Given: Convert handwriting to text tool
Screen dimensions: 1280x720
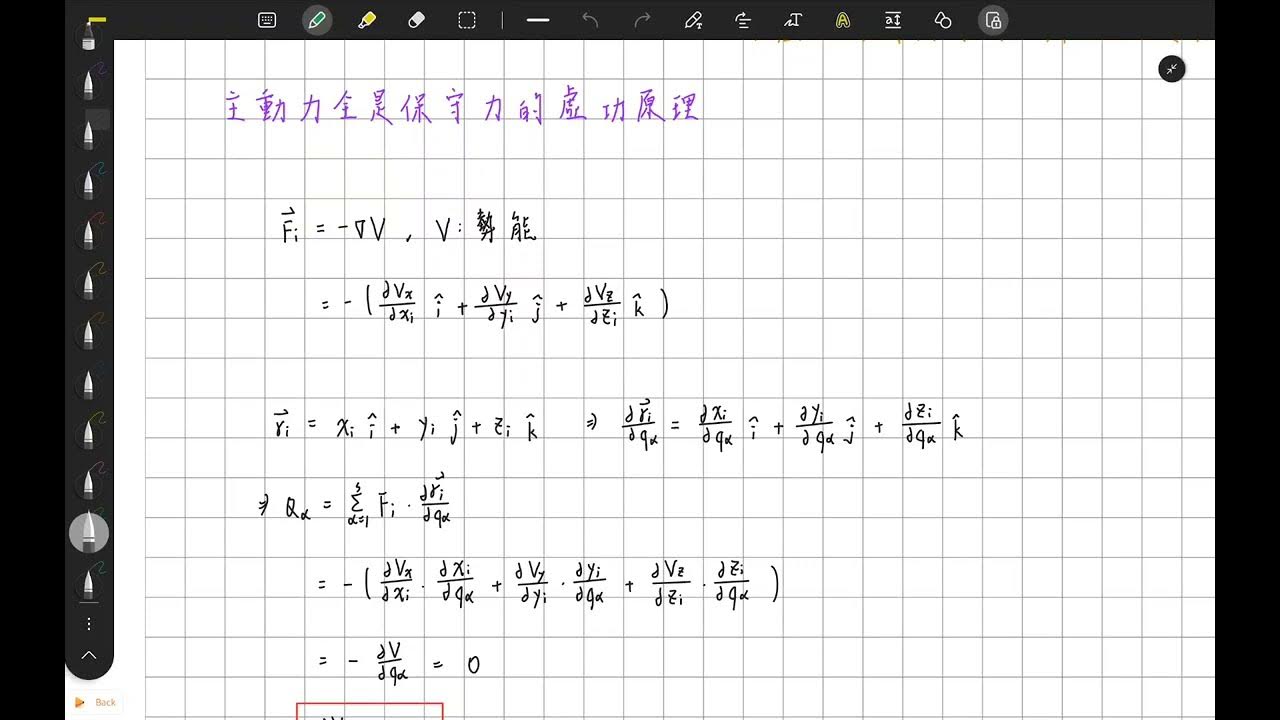Looking at the screenshot, I should pos(793,20).
